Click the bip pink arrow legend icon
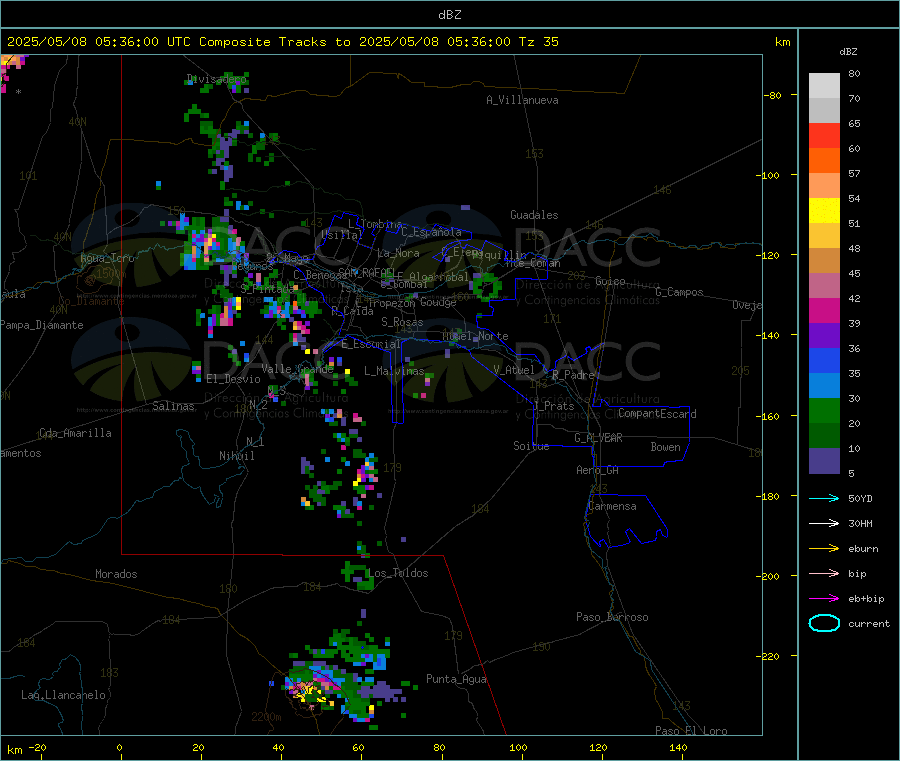 824,573
